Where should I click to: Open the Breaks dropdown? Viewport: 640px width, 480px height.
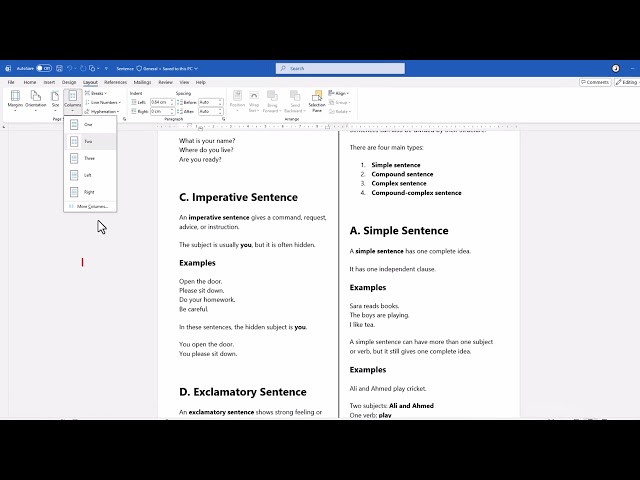(96, 93)
